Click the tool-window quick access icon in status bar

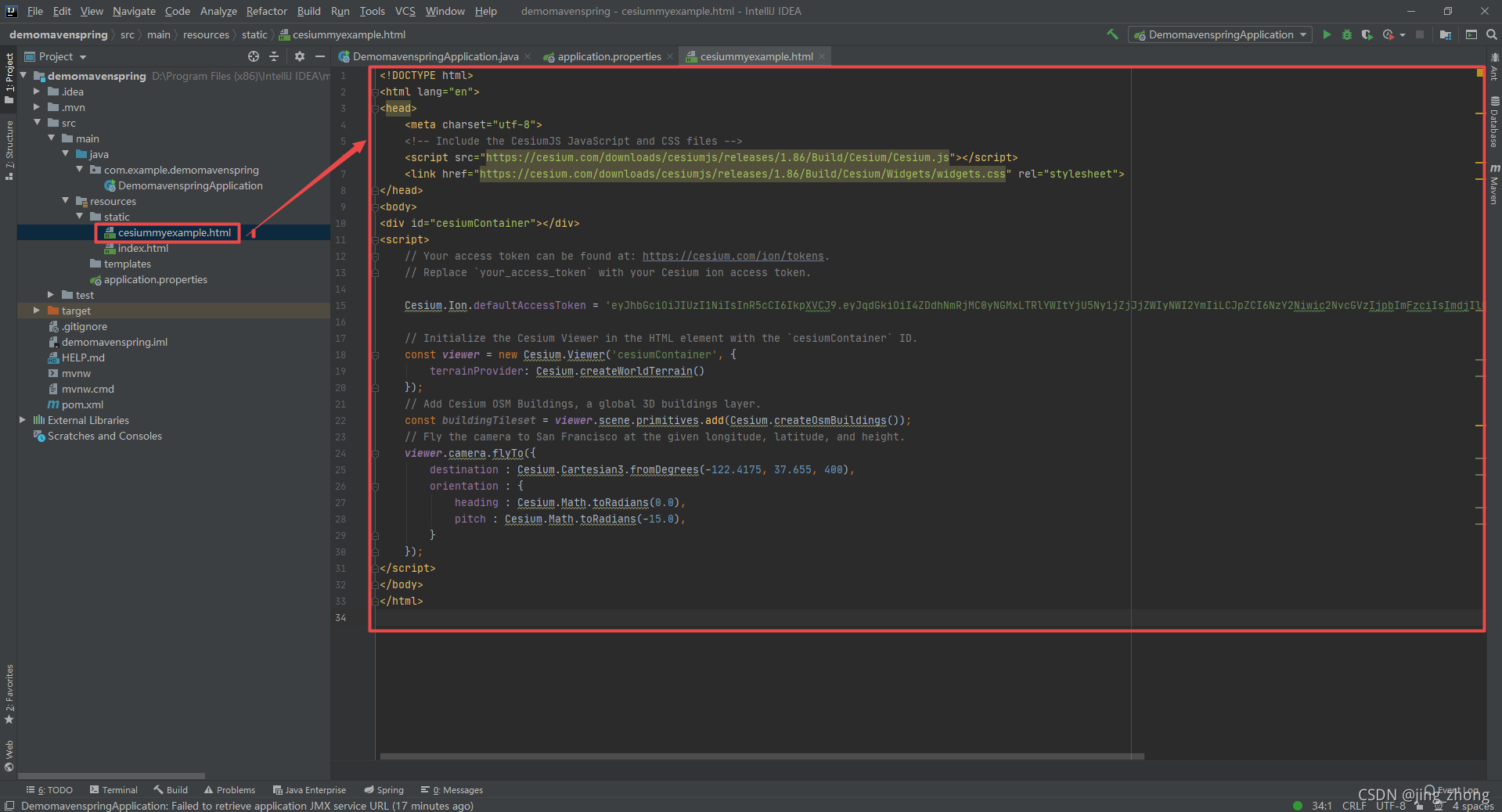click(x=9, y=806)
